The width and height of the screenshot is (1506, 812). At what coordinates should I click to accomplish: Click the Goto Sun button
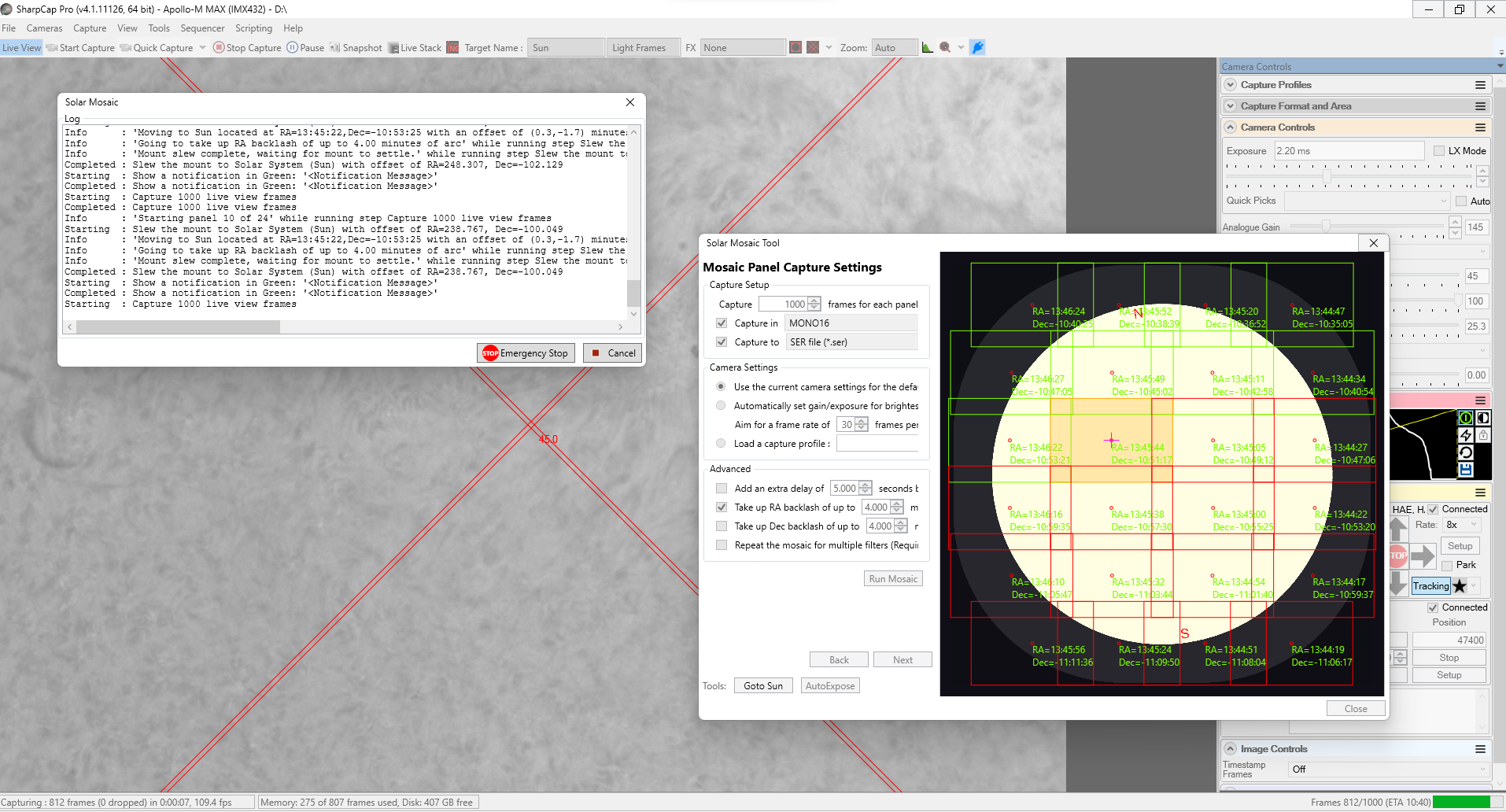click(x=763, y=686)
